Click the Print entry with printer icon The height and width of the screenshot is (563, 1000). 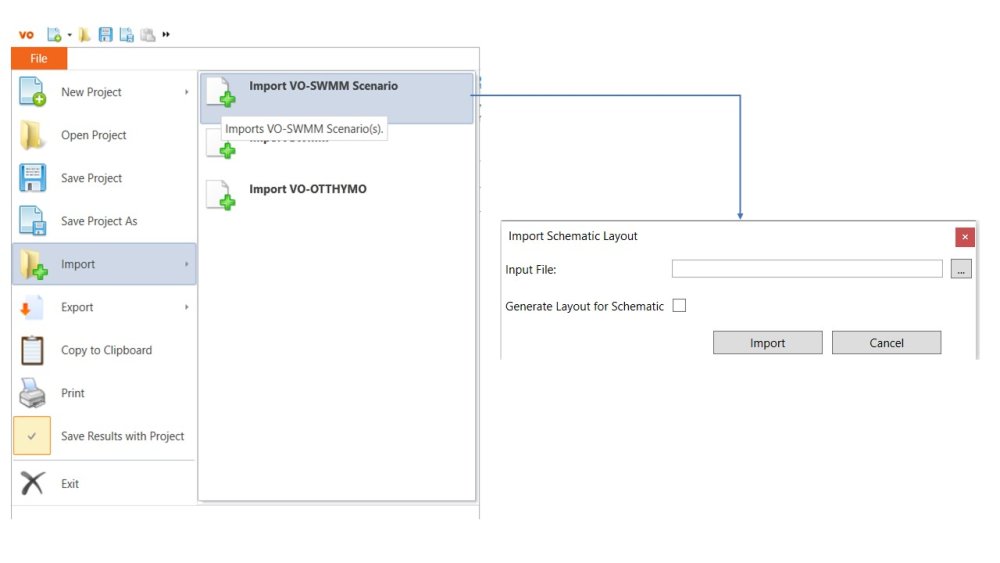(x=104, y=393)
